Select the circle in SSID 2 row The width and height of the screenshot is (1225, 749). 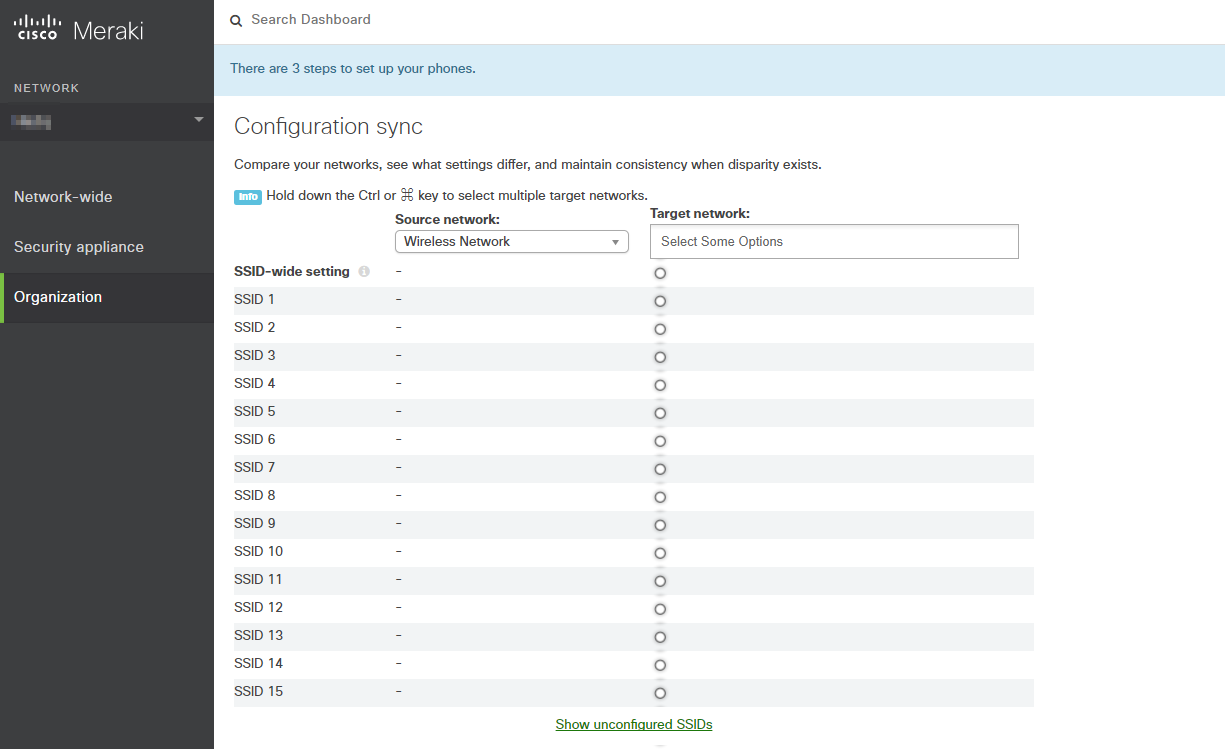point(660,329)
